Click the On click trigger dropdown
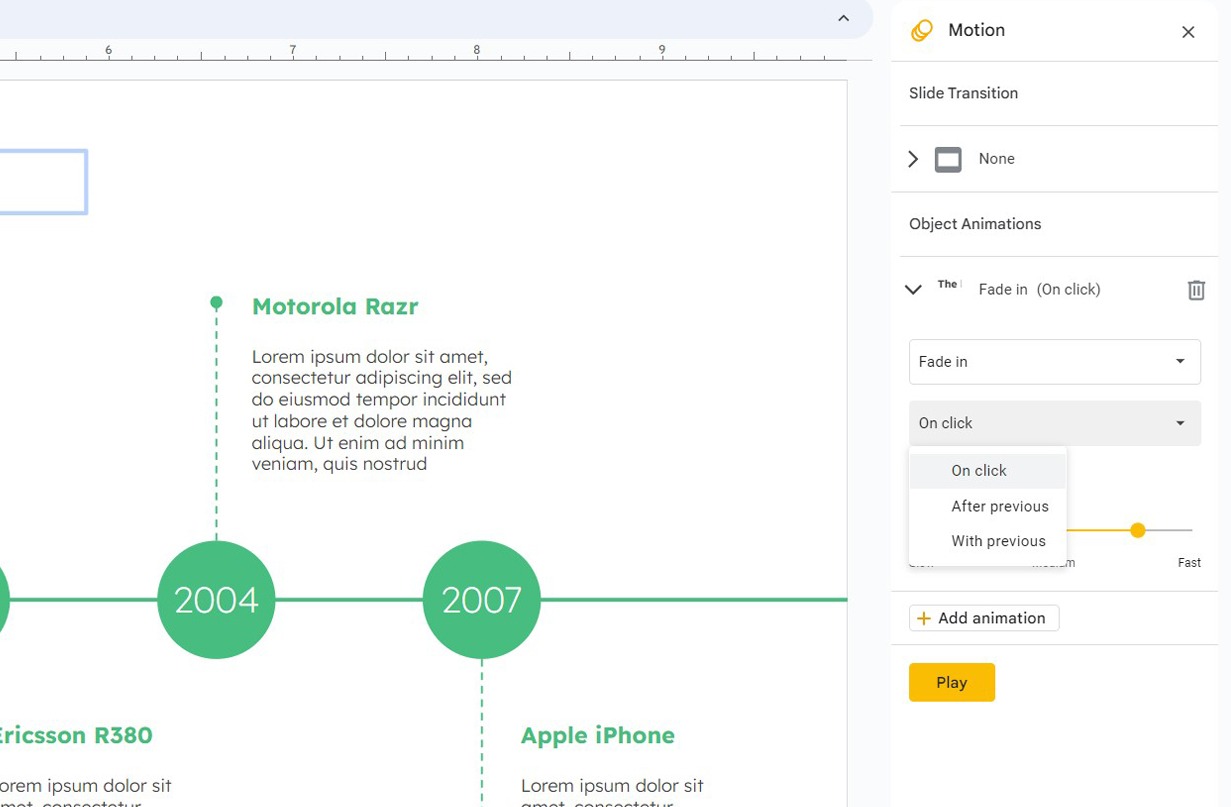This screenshot has height=807, width=1231. 1054,423
